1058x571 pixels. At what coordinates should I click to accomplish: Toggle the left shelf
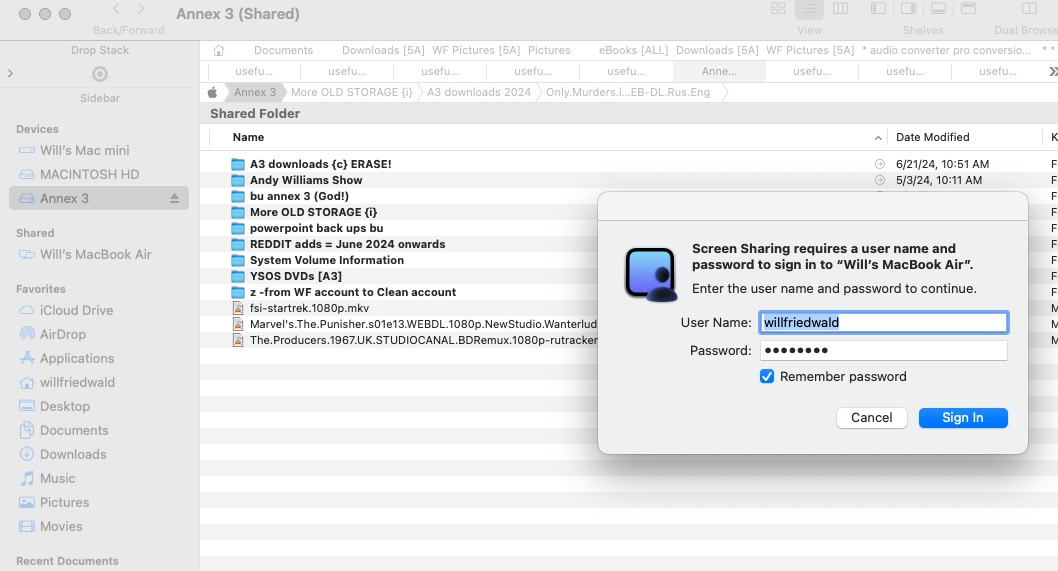point(878,9)
